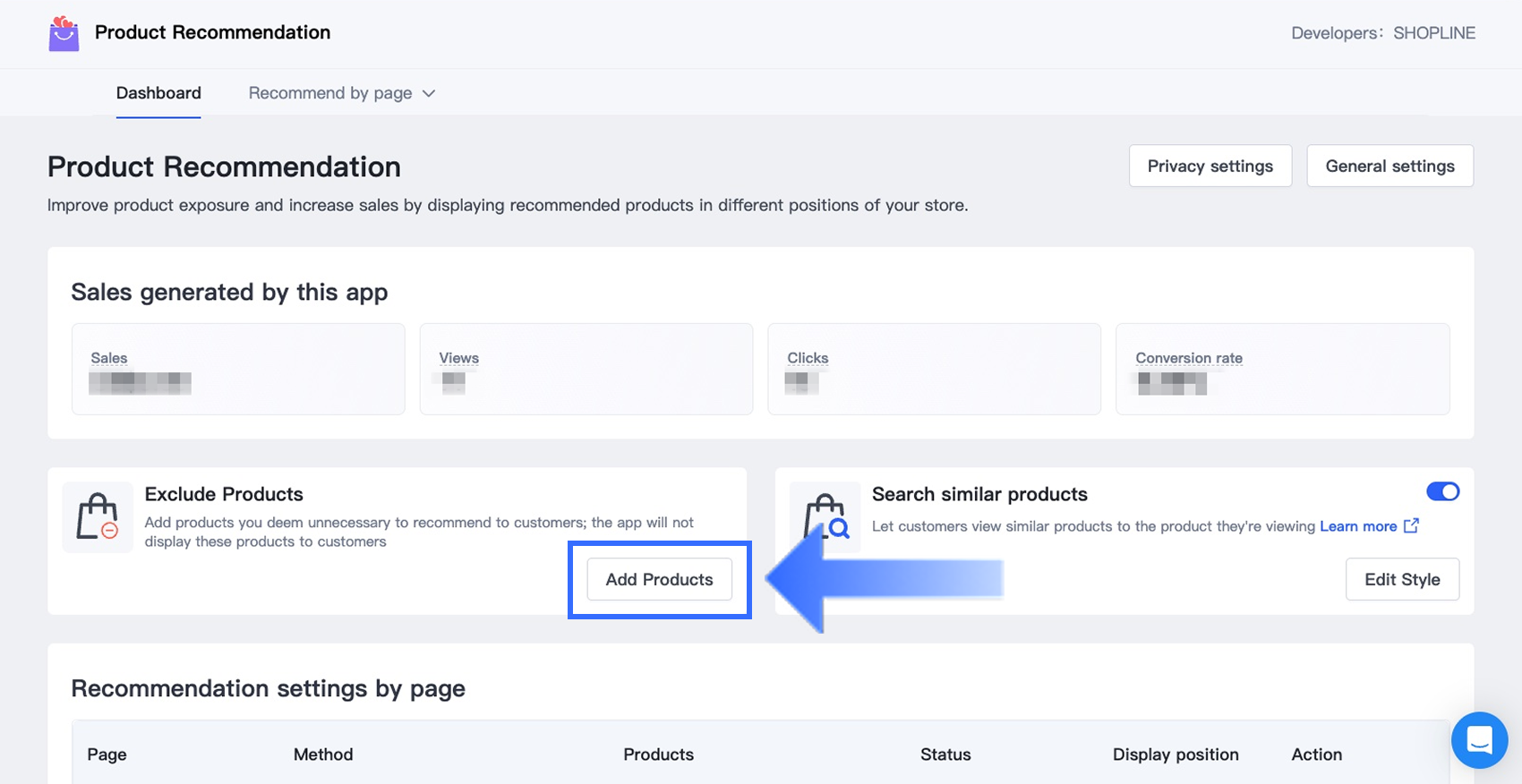1522x784 pixels.
Task: Open Privacy settings
Action: 1210,166
